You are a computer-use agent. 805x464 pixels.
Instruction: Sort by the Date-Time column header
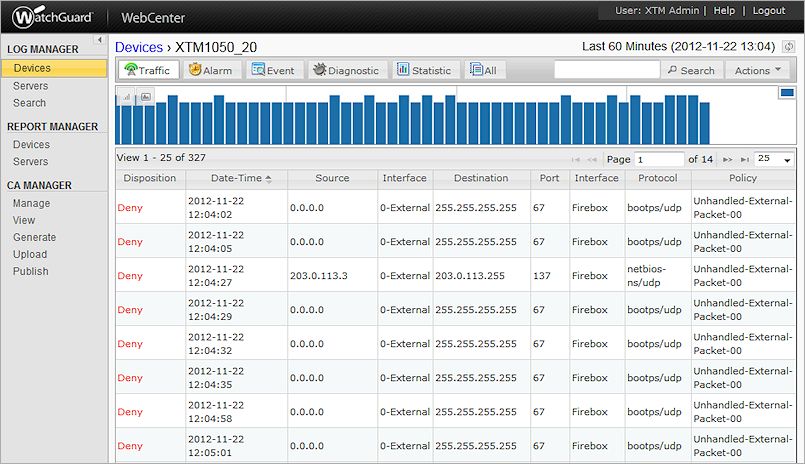[235, 178]
